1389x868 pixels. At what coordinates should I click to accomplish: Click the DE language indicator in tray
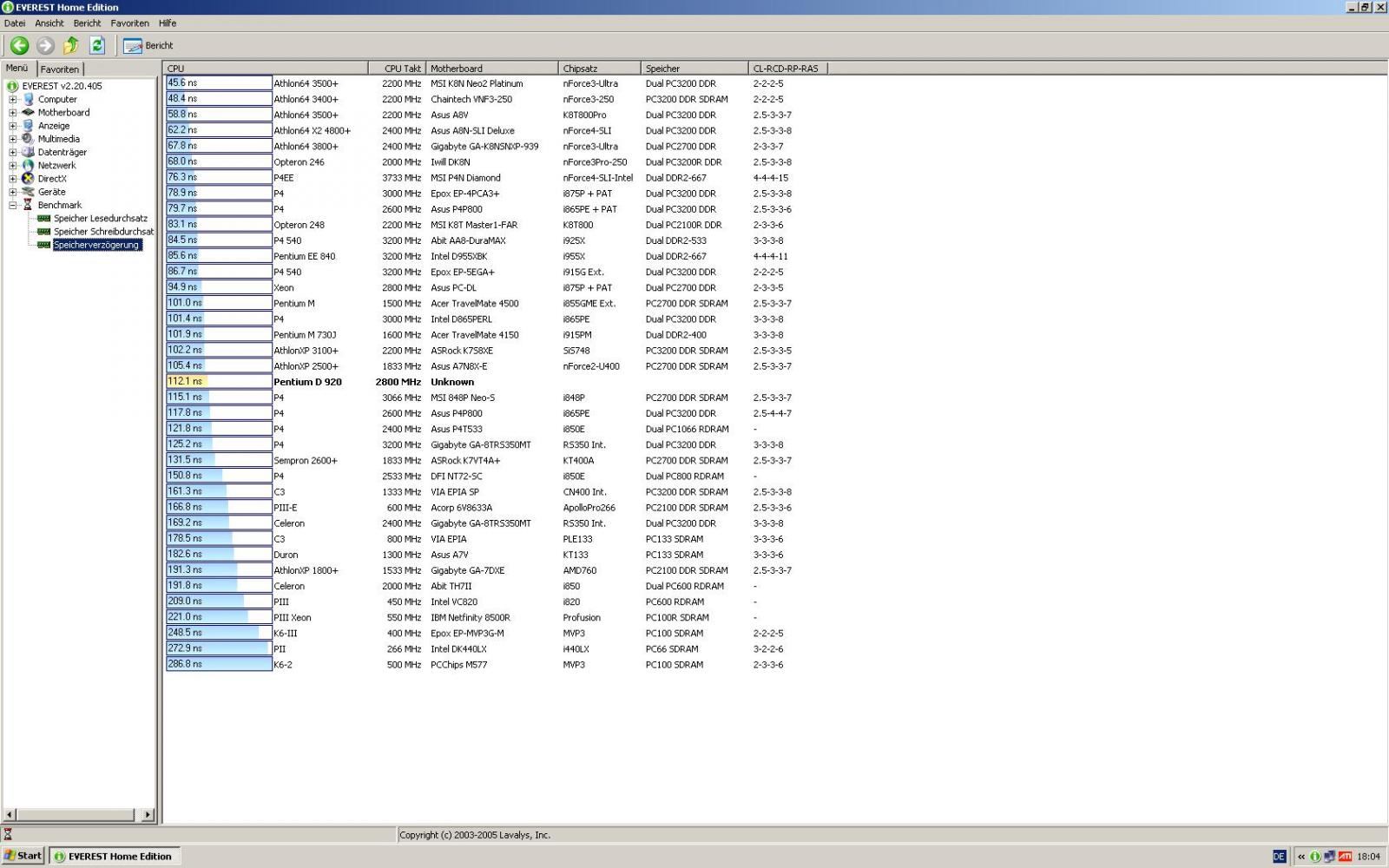click(x=1279, y=857)
